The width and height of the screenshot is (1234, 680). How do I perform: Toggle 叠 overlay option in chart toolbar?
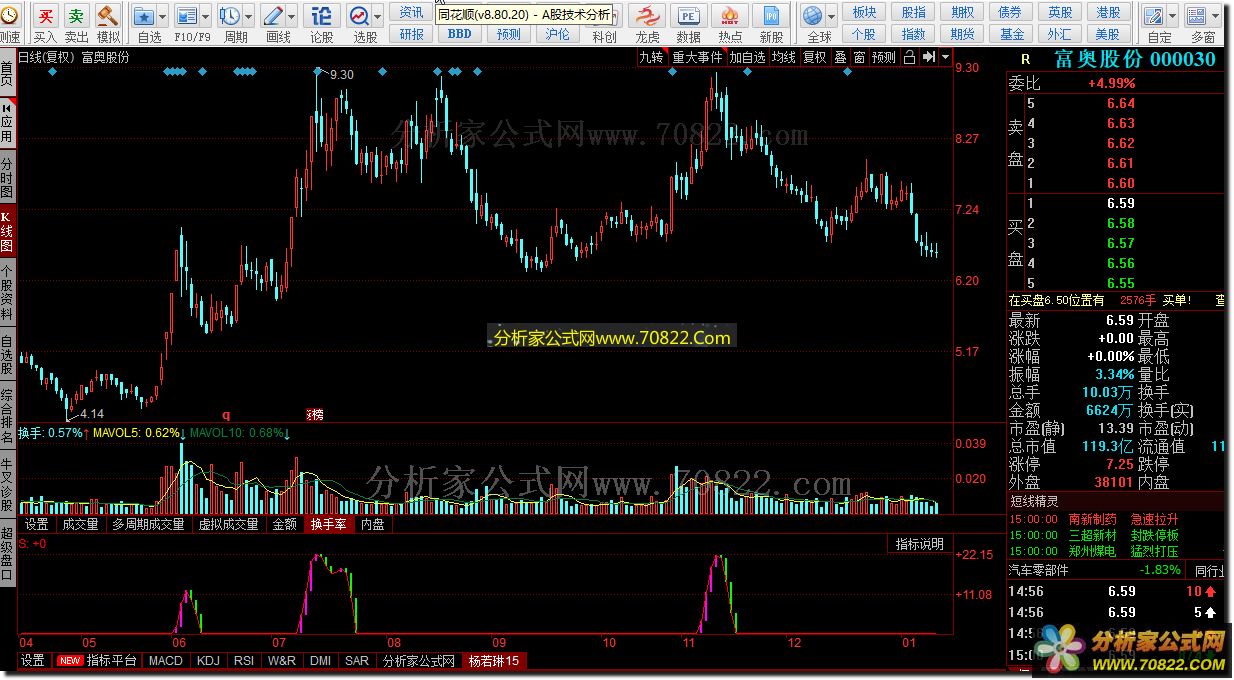[840, 57]
